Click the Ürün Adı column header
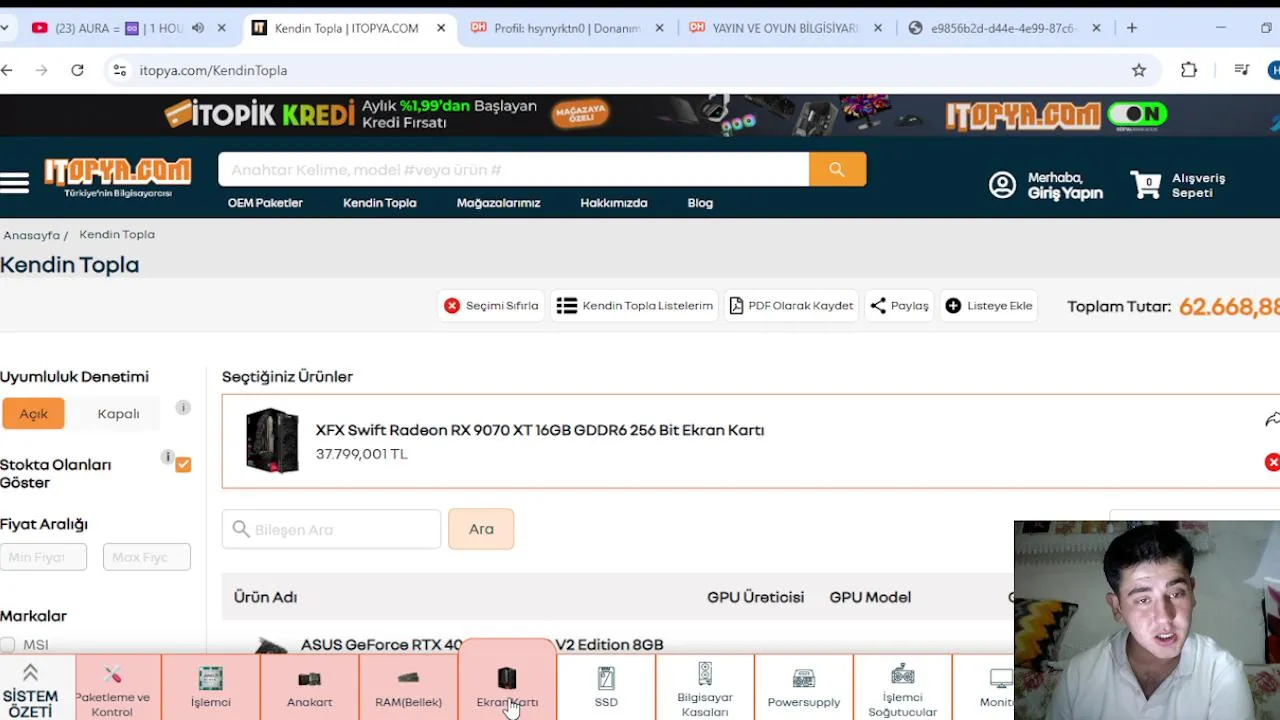Viewport: 1280px width, 720px height. click(x=265, y=597)
